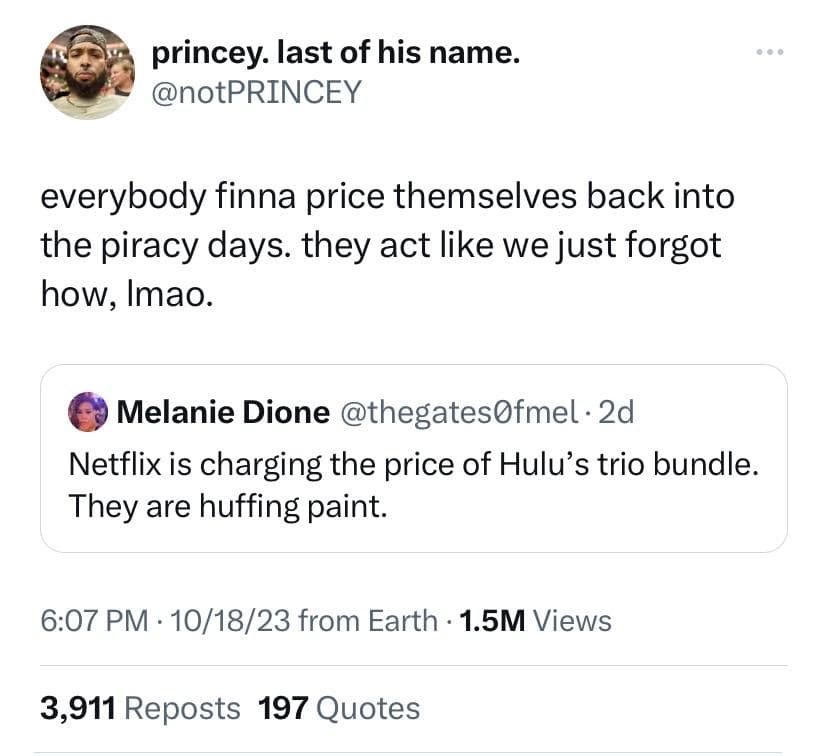Click 'They are huffing paint.' in quoted tweet
828x756 pixels.
226,506
